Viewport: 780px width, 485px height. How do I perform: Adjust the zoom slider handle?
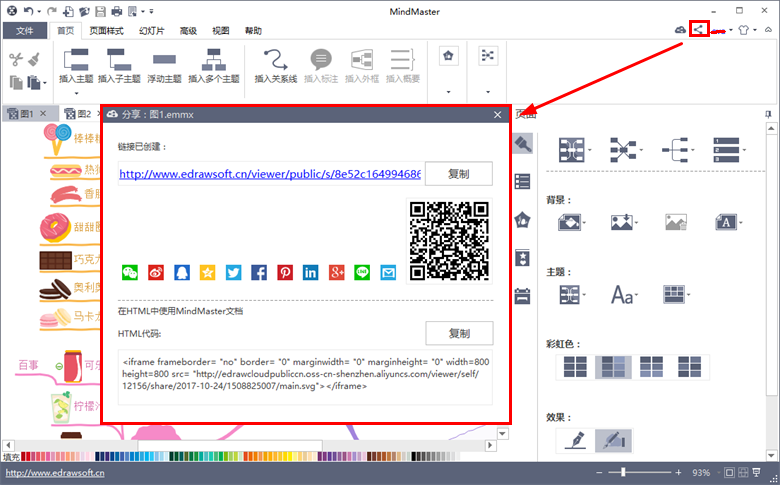click(623, 472)
